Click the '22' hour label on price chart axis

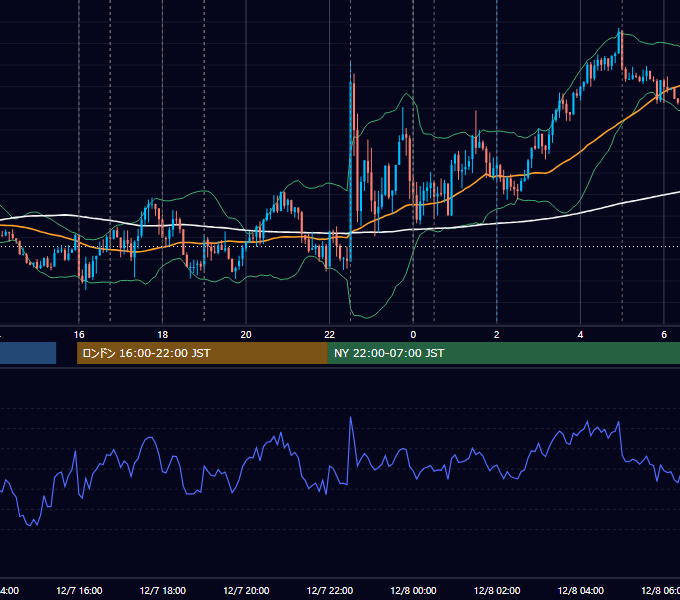330,335
